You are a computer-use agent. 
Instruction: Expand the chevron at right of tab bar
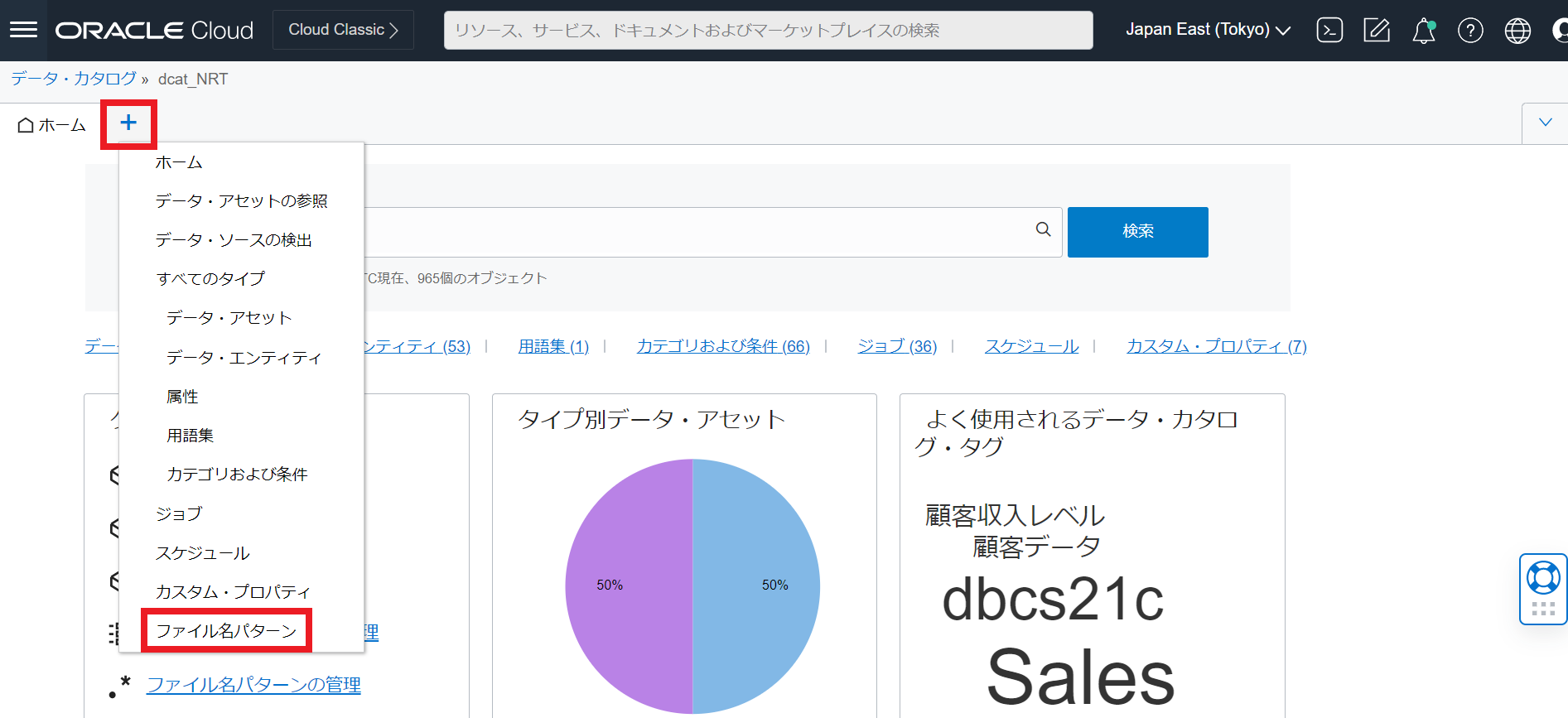(1545, 123)
